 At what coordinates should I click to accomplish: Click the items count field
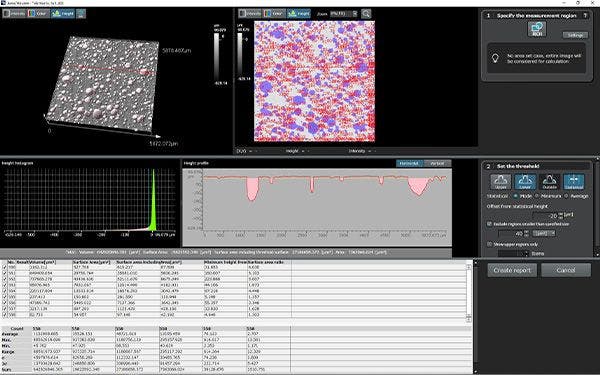point(511,253)
